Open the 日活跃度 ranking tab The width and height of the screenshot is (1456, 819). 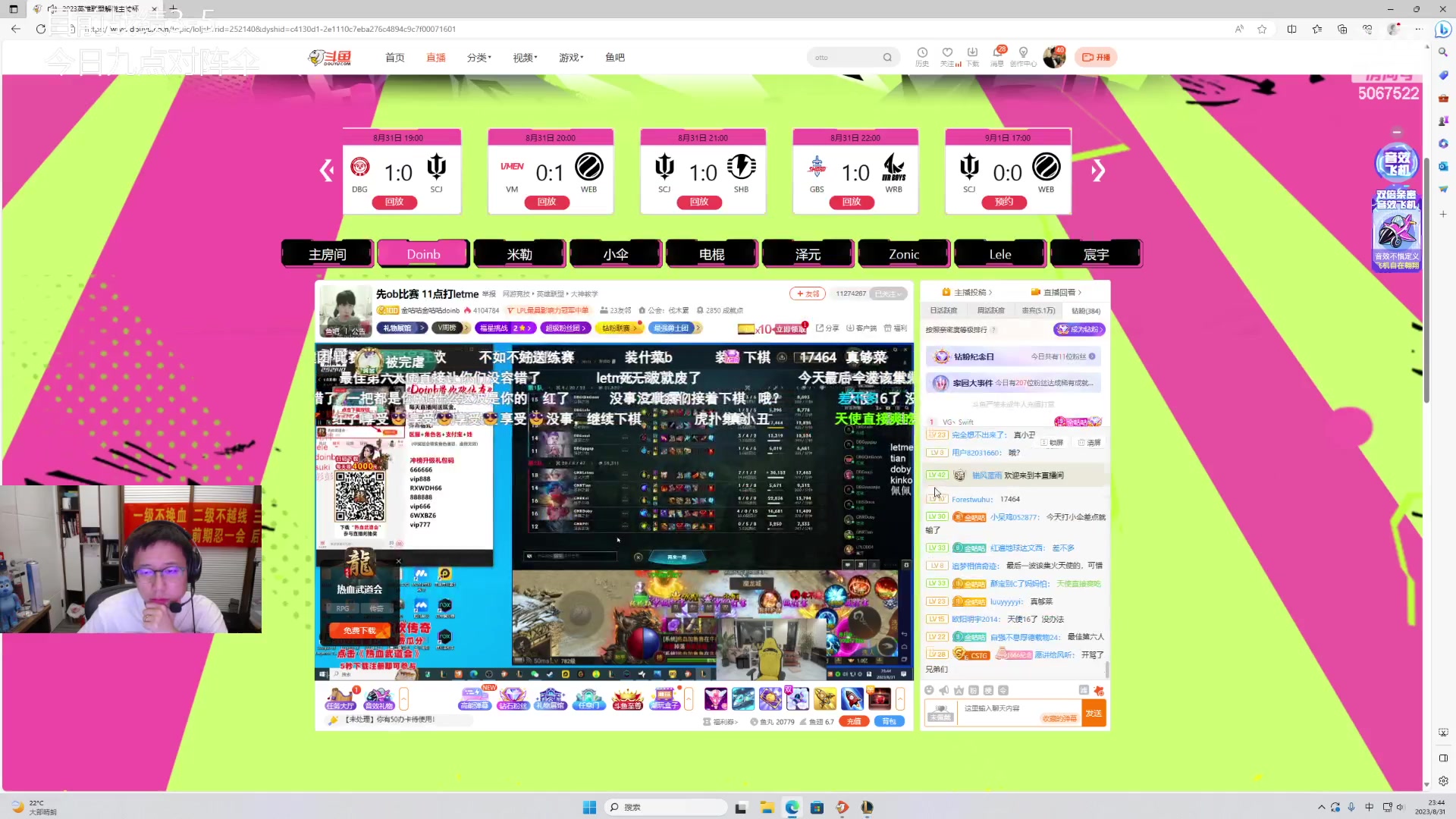943,311
